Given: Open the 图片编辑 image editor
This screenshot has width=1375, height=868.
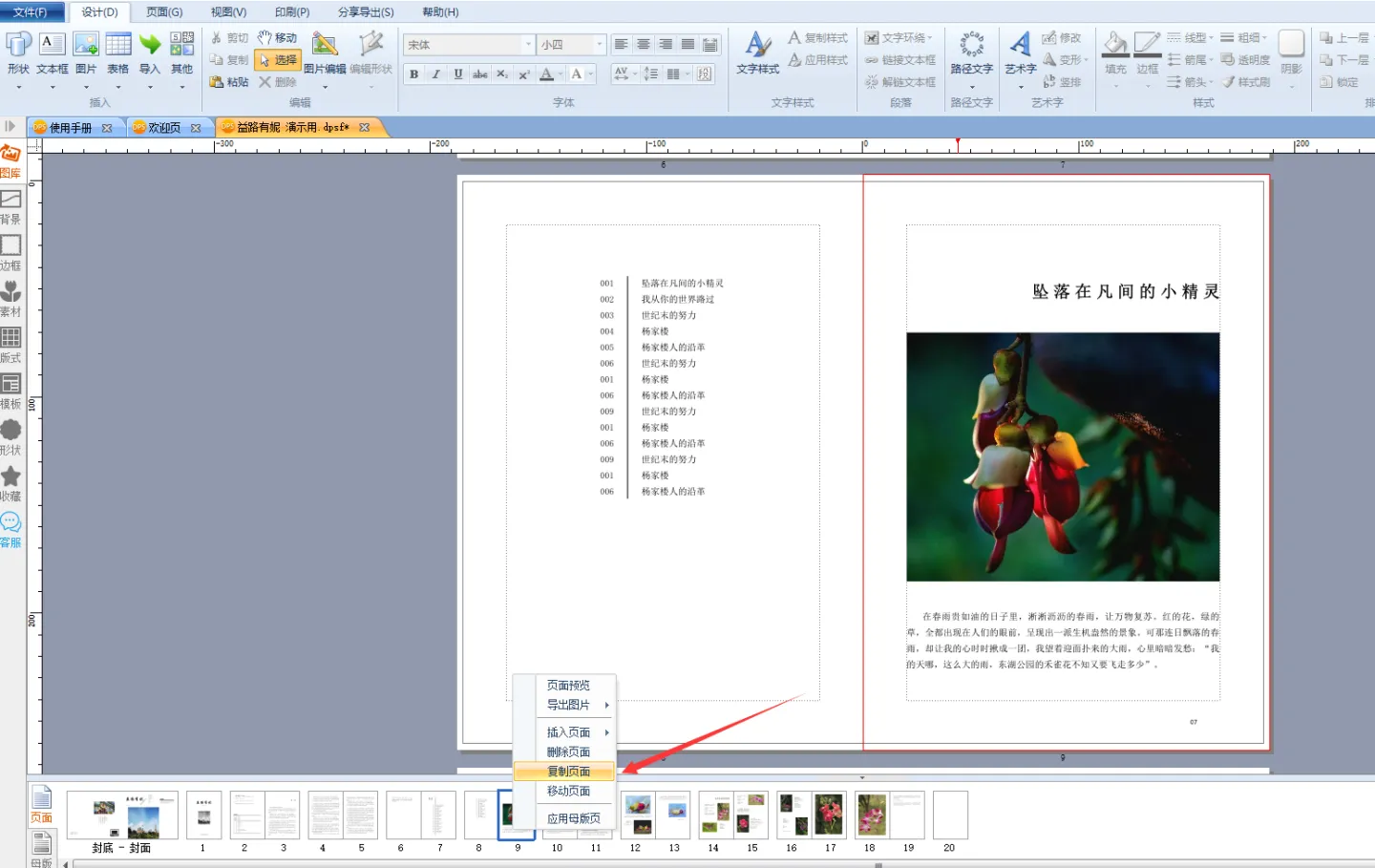Looking at the screenshot, I should click(325, 53).
